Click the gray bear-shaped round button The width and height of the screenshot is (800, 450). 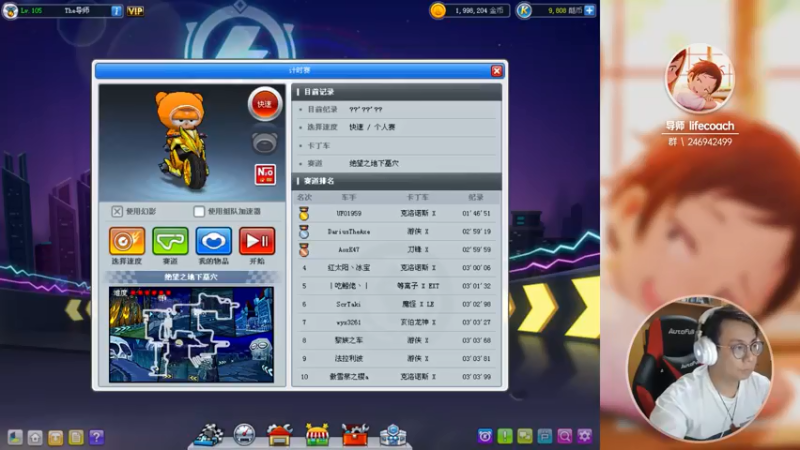point(264,143)
